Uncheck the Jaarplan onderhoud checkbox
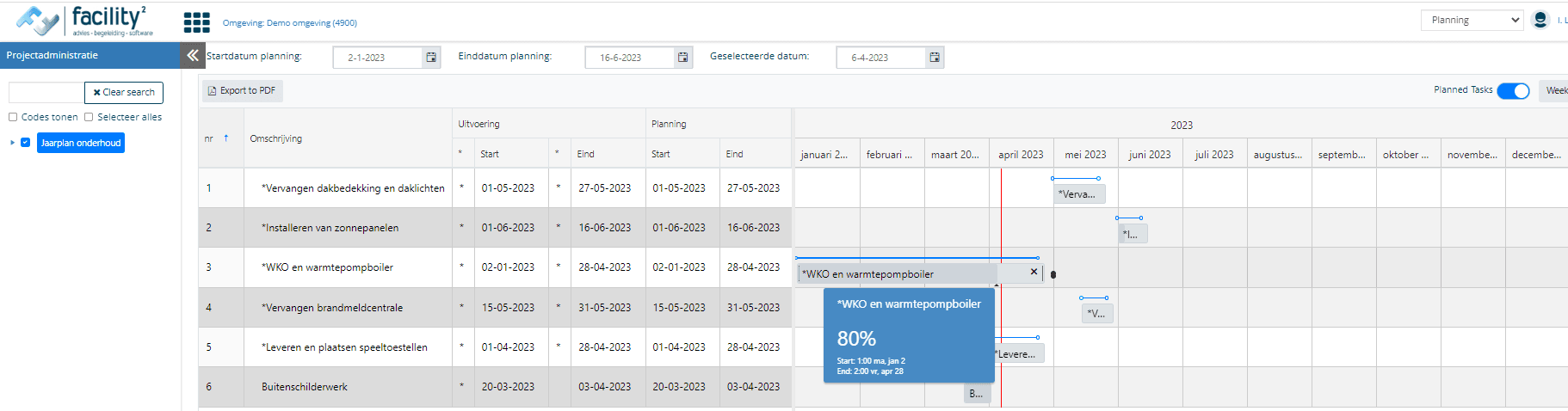This screenshot has width=1568, height=411. click(26, 143)
